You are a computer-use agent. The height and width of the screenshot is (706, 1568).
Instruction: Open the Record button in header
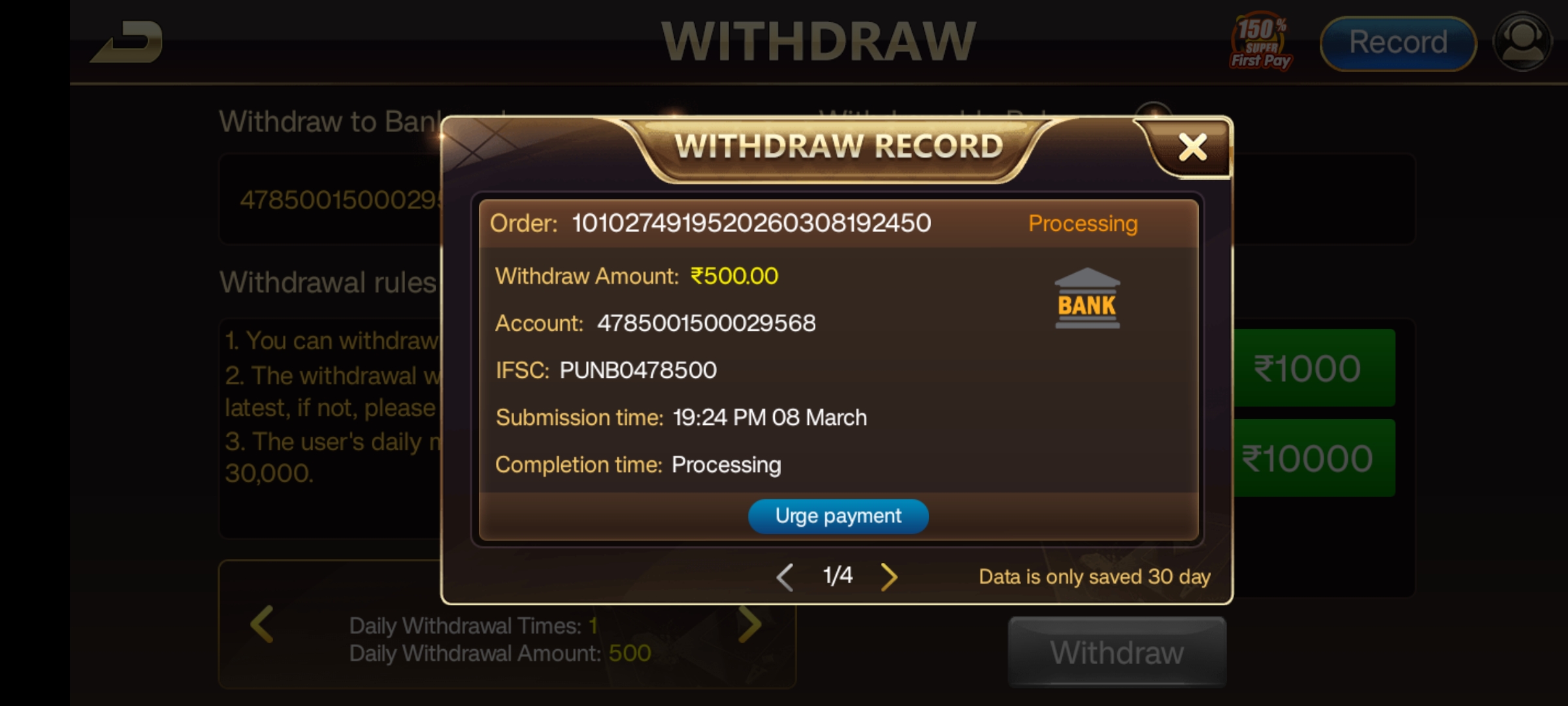pos(1398,43)
